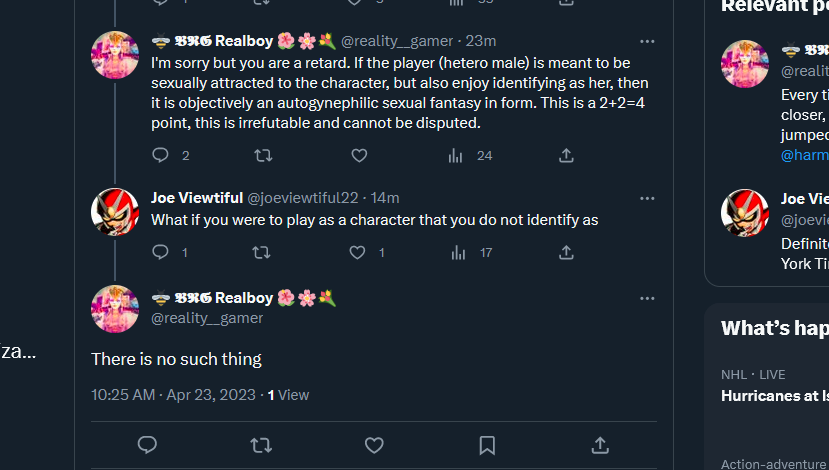Share the 23m Realboy tweet
The height and width of the screenshot is (470, 829).
click(x=566, y=155)
